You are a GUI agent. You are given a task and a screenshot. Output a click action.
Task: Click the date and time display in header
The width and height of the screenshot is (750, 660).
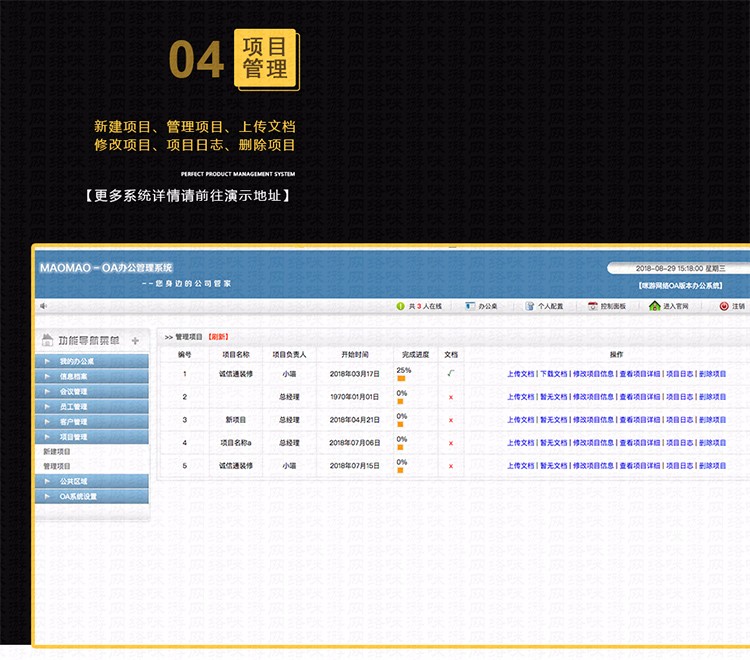pos(680,268)
